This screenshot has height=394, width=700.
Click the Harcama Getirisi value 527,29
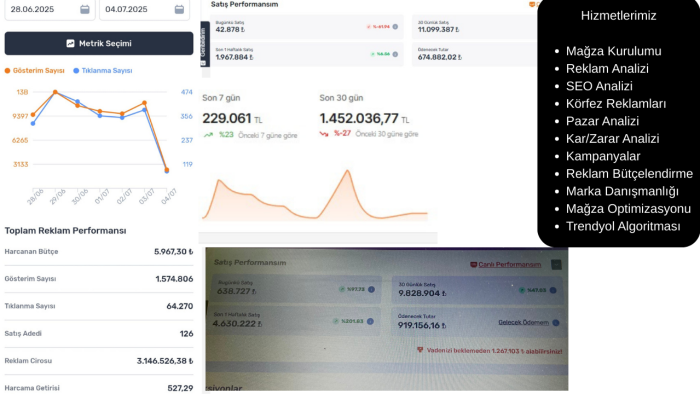click(x=180, y=388)
